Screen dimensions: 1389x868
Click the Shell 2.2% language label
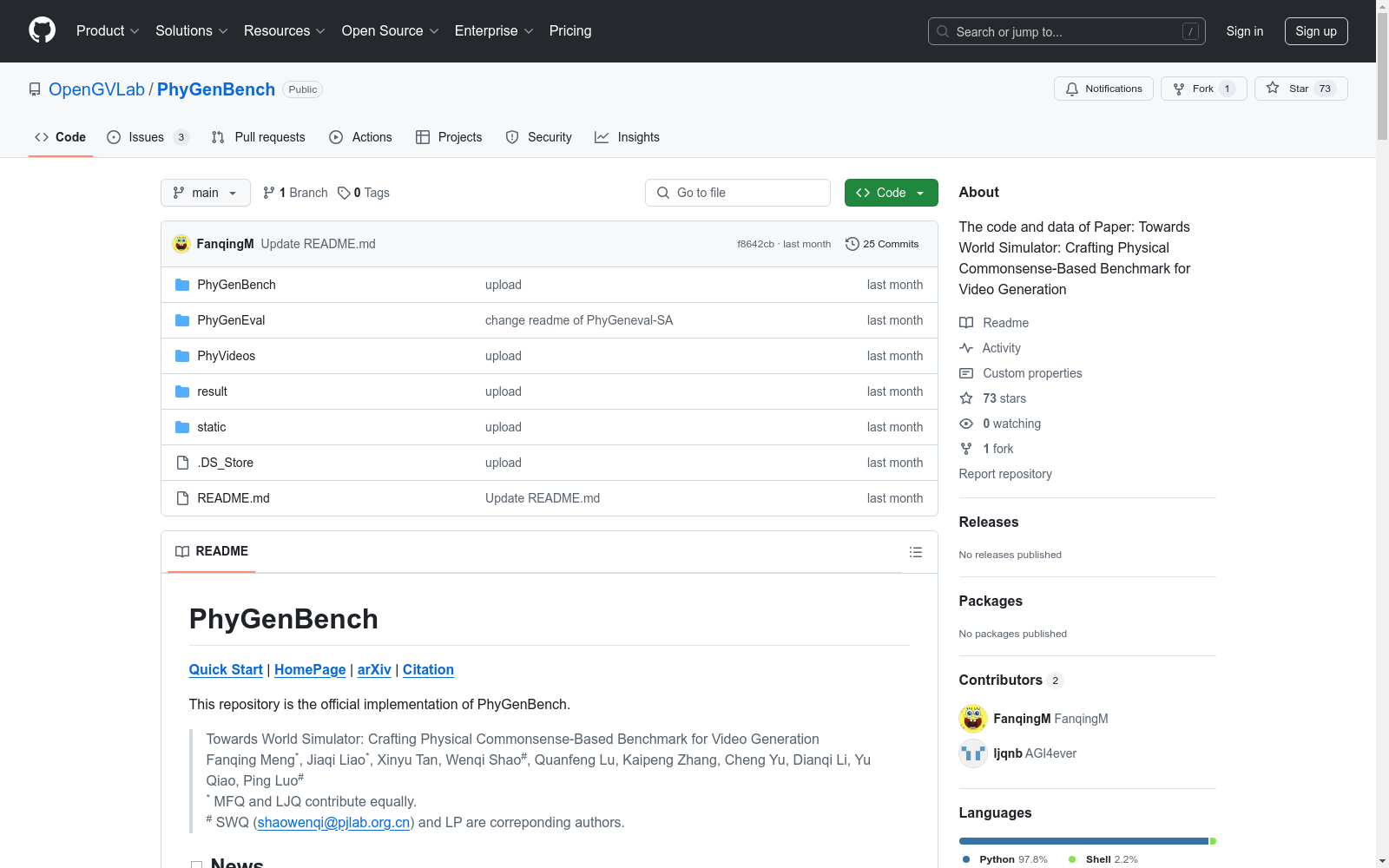tap(1103, 859)
